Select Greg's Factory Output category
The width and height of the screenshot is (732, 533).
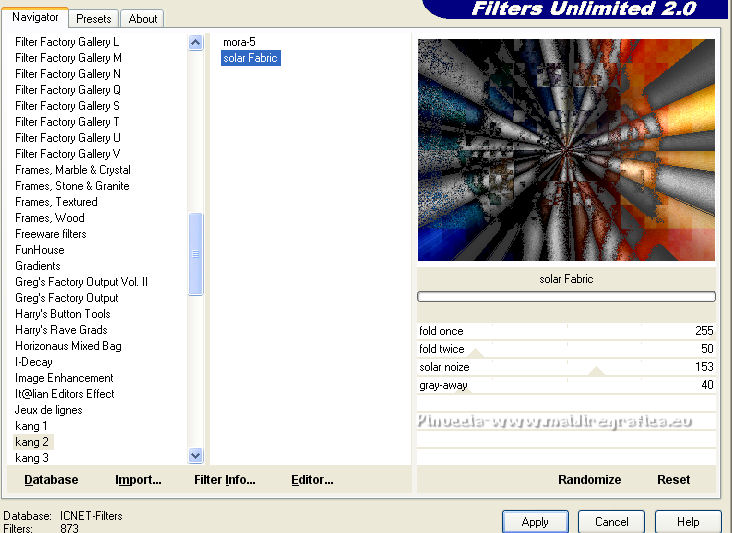click(67, 298)
